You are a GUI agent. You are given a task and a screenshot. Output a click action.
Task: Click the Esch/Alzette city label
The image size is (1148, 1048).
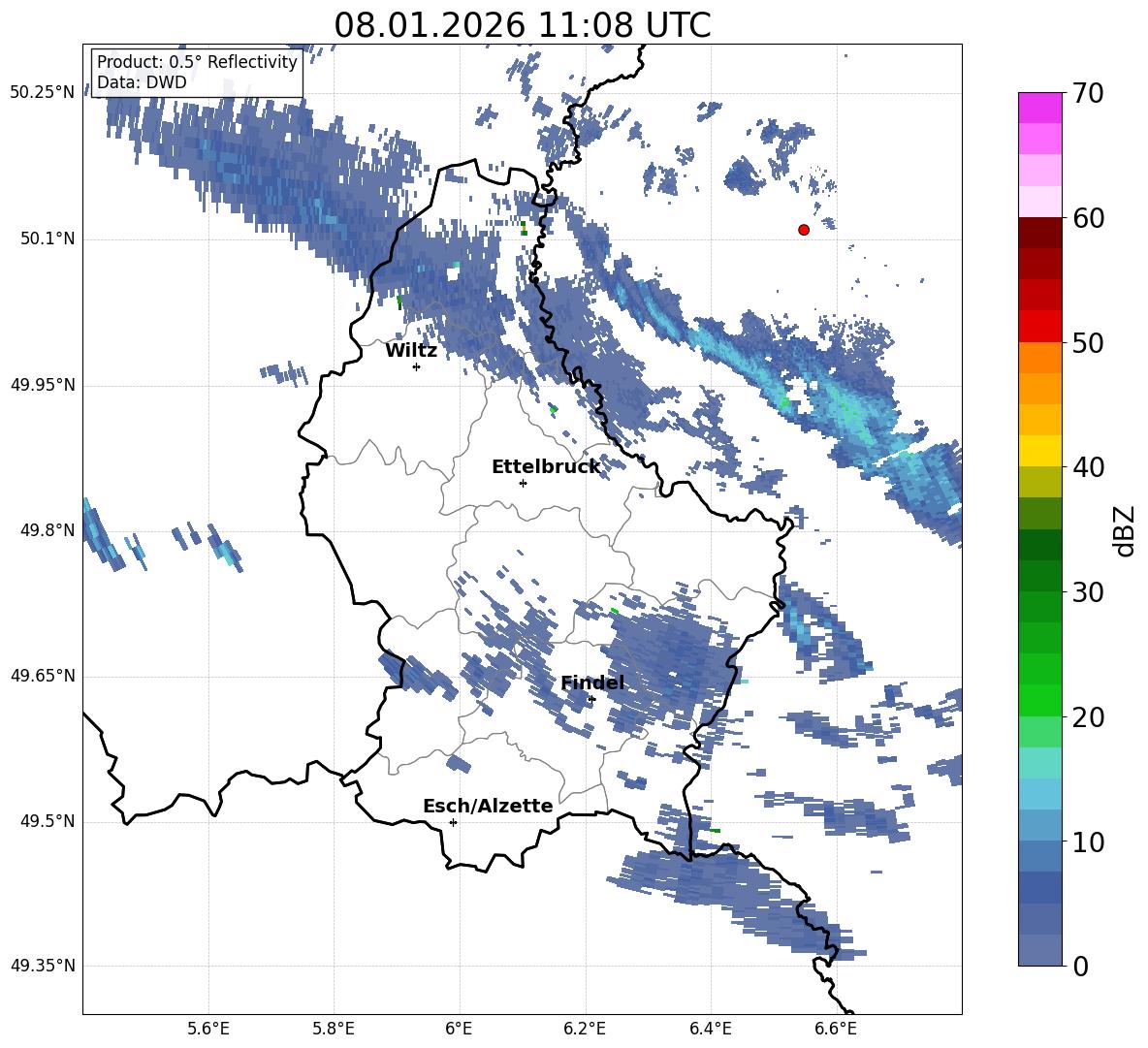coord(488,806)
